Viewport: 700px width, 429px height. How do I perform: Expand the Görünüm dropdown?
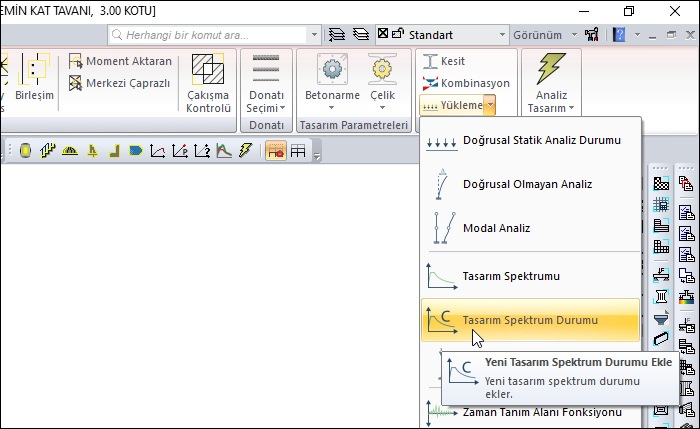[x=544, y=34]
